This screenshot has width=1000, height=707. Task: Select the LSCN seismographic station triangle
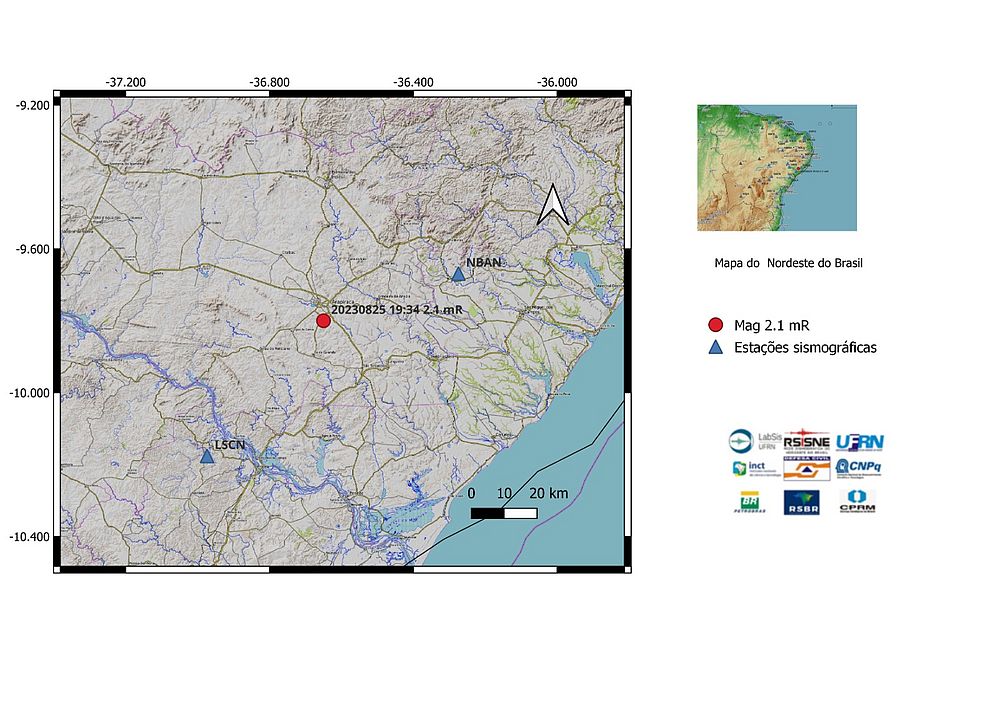pyautogui.click(x=207, y=456)
